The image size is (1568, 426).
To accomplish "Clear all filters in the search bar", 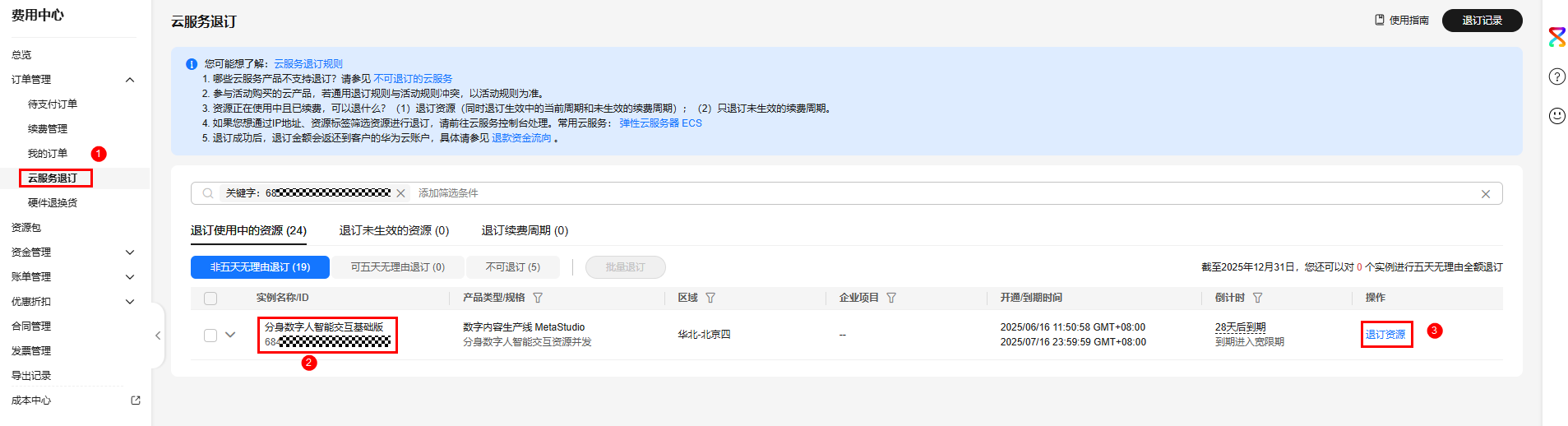I will tap(1485, 194).
